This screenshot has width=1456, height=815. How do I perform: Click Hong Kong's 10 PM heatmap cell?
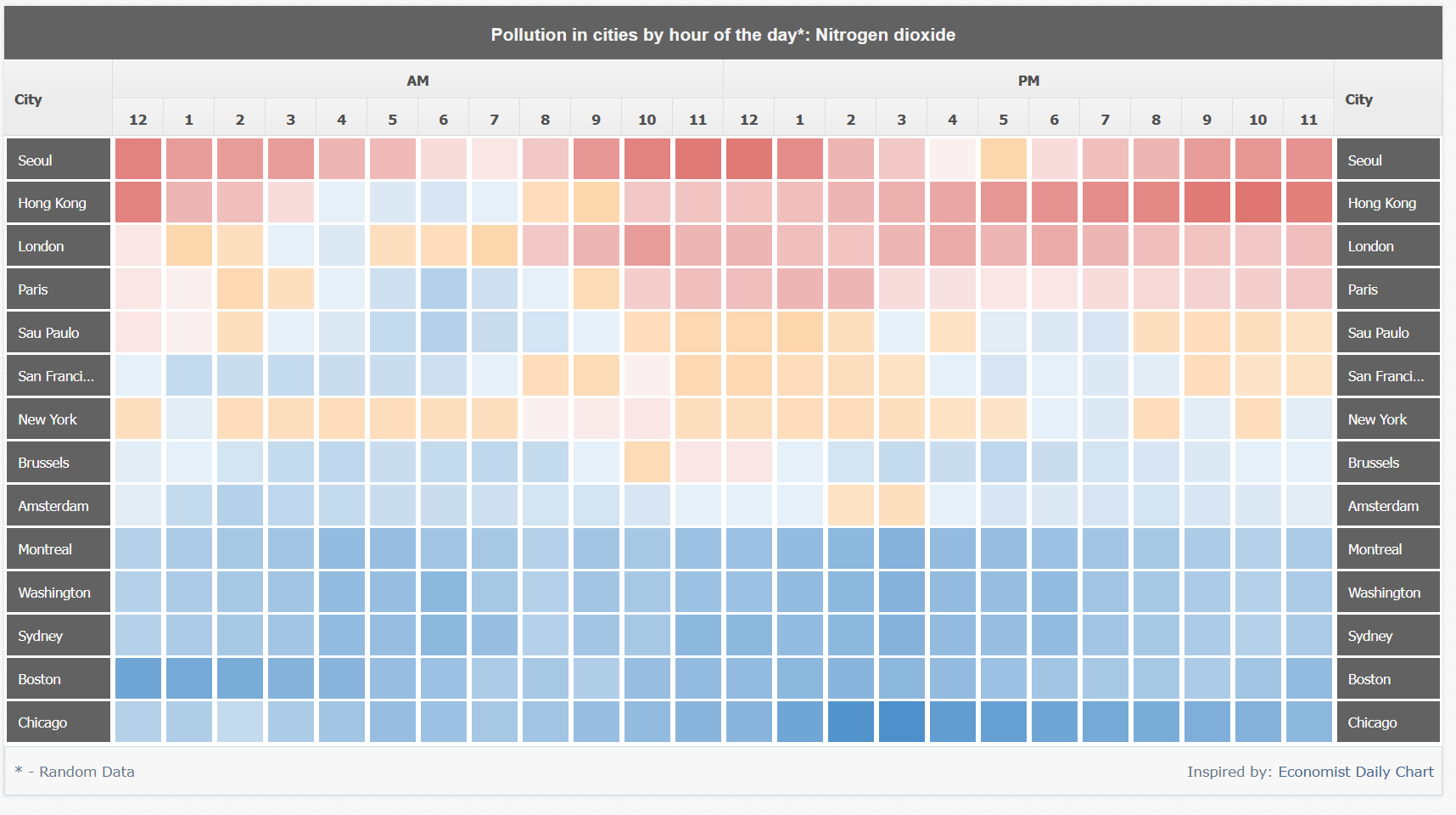(x=1257, y=203)
